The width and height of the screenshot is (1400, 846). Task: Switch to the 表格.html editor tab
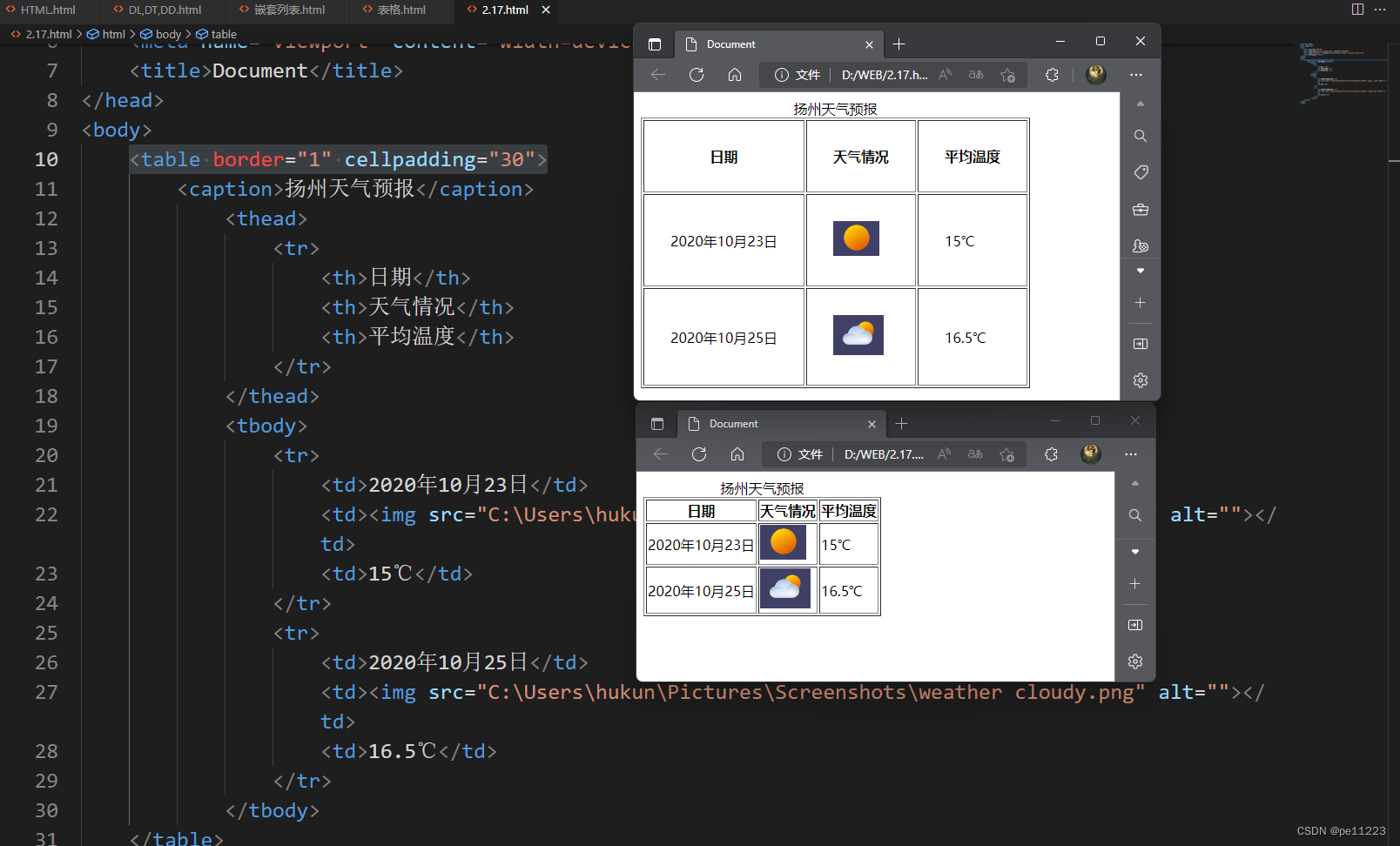click(394, 10)
